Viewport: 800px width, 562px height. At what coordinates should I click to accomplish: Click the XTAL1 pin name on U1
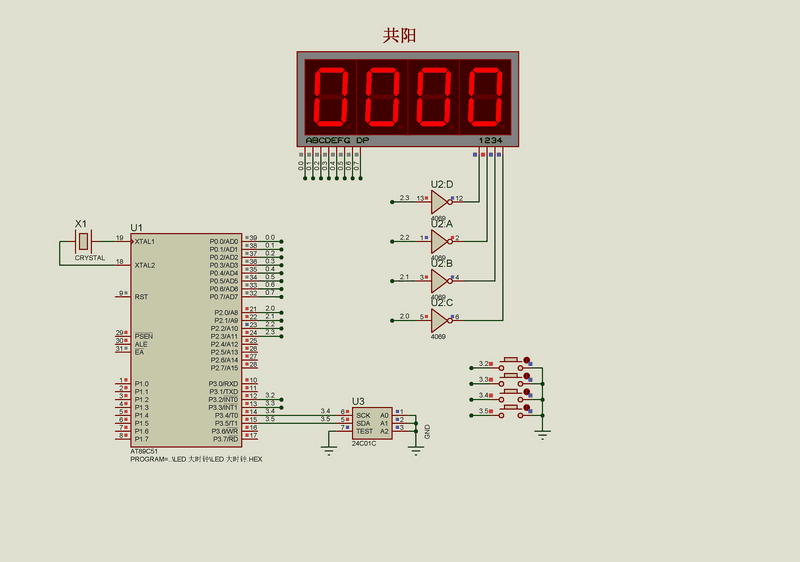[145, 242]
